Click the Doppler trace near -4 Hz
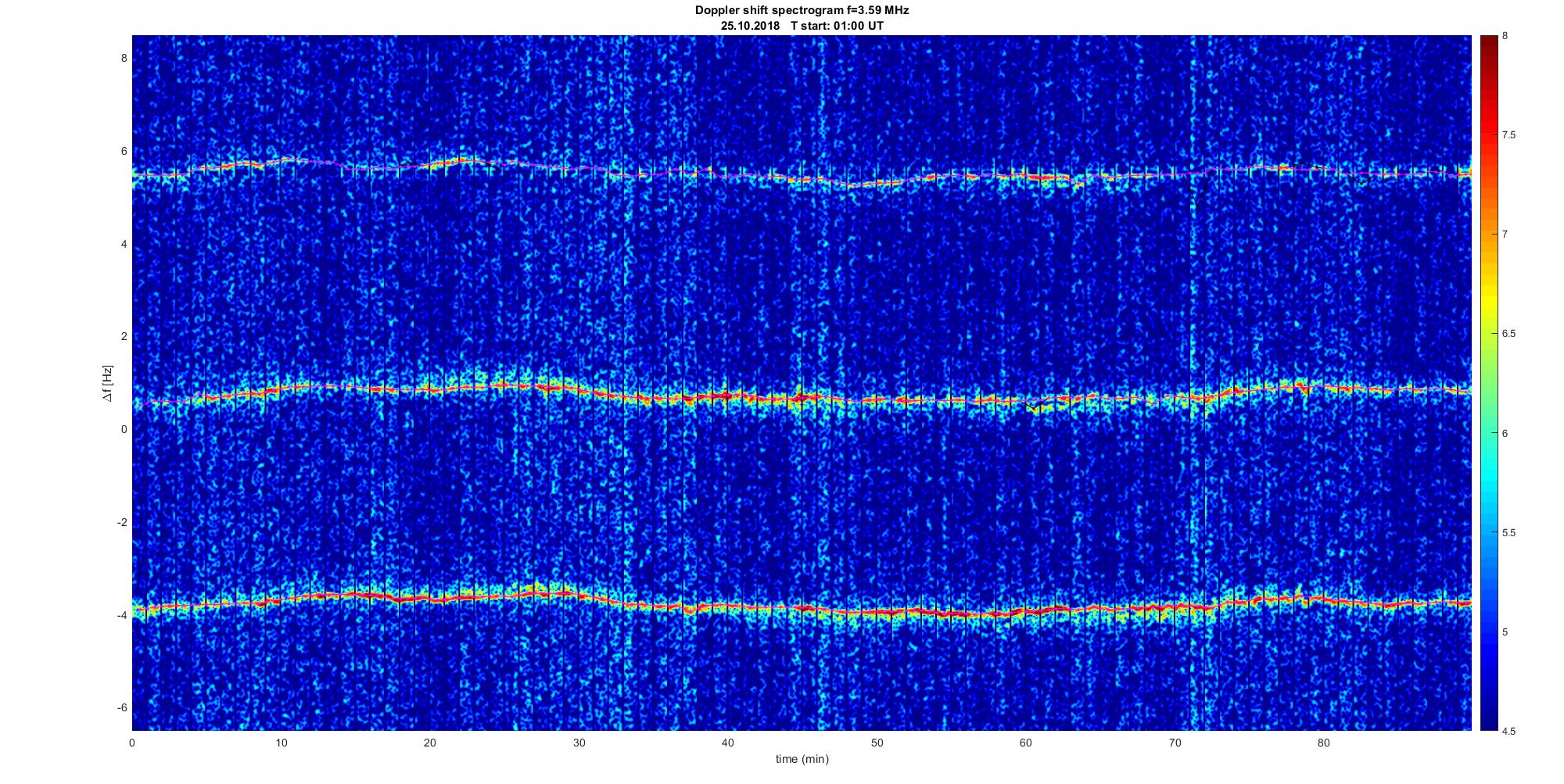The width and height of the screenshot is (1564, 784). [802, 609]
